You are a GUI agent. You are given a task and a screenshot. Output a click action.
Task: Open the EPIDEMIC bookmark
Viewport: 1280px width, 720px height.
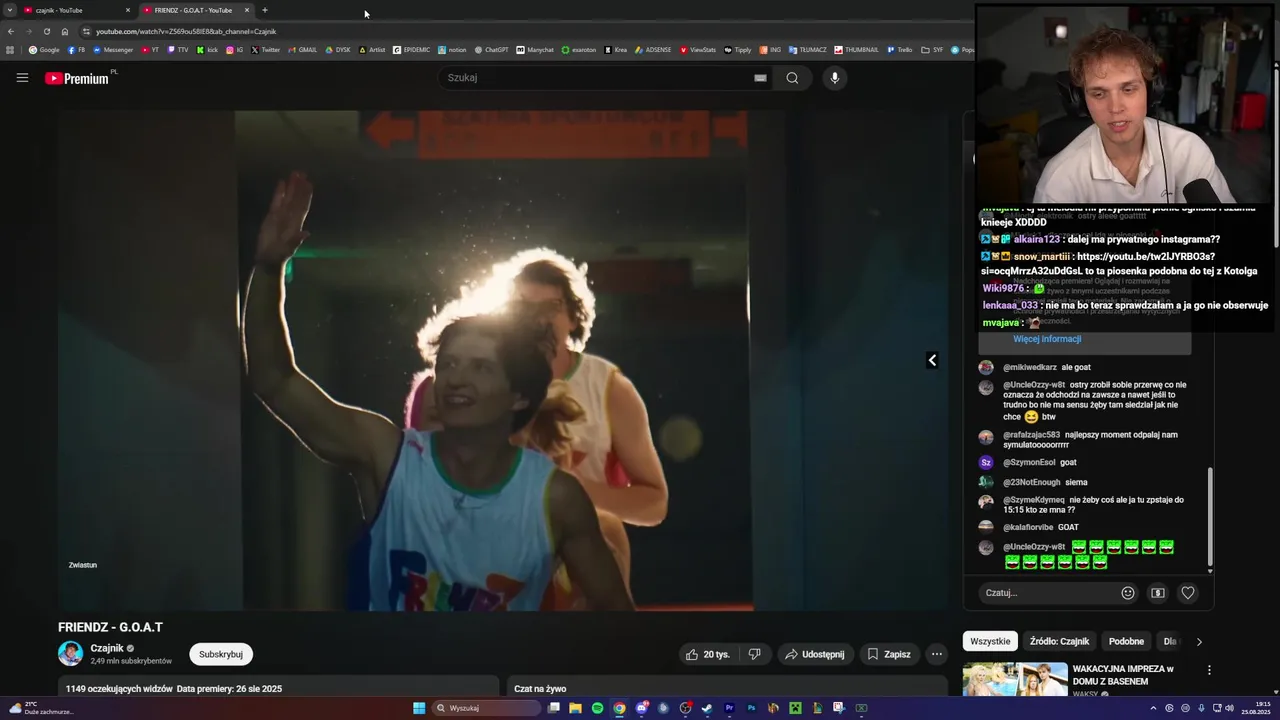point(411,50)
